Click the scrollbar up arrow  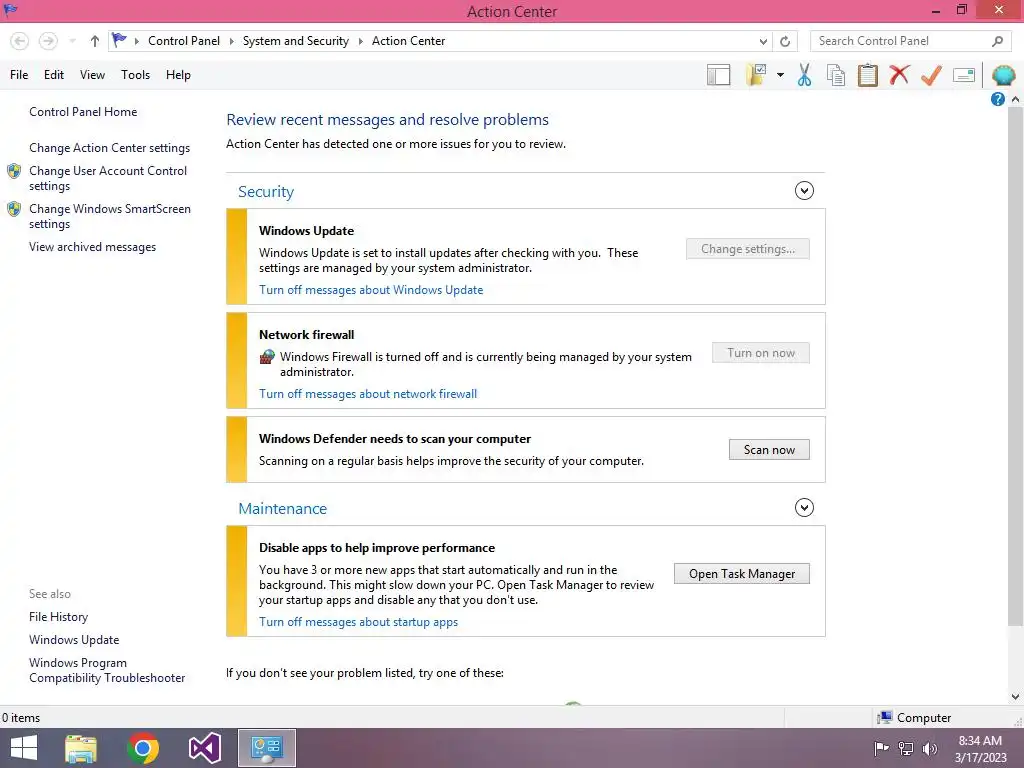point(1015,99)
